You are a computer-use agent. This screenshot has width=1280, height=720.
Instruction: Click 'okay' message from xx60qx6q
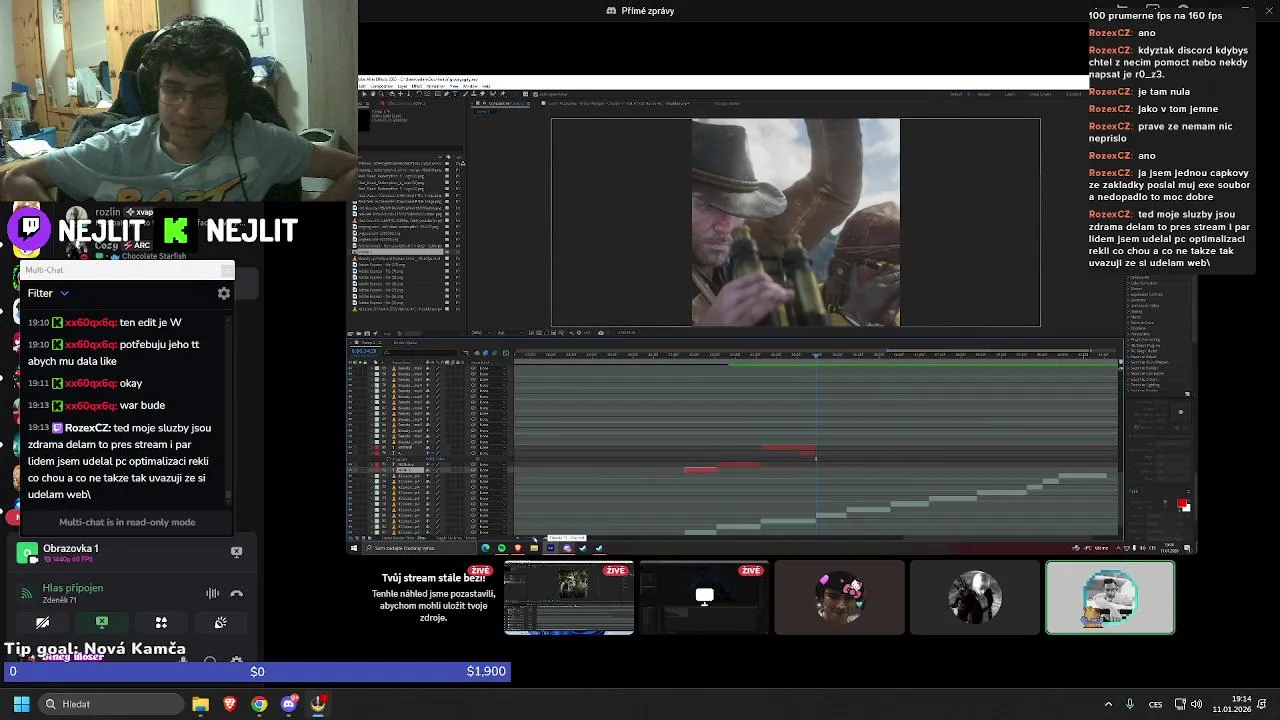pos(130,383)
